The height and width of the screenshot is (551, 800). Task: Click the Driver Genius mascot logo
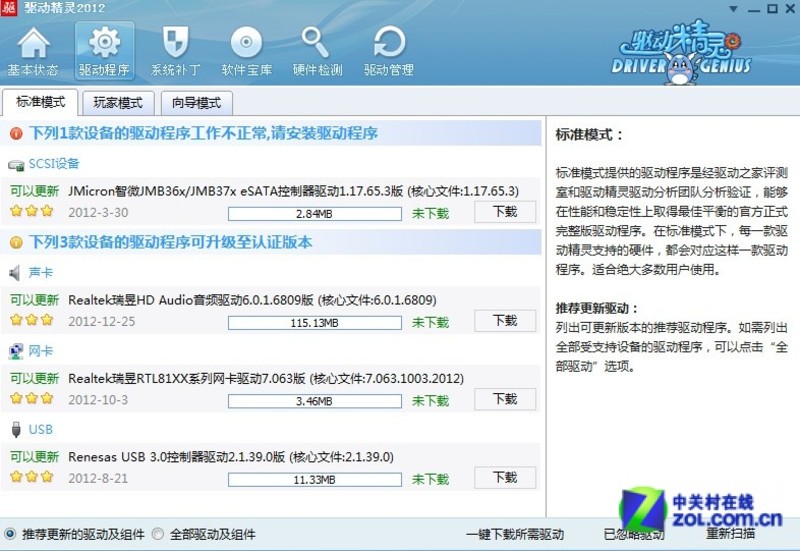(x=681, y=53)
